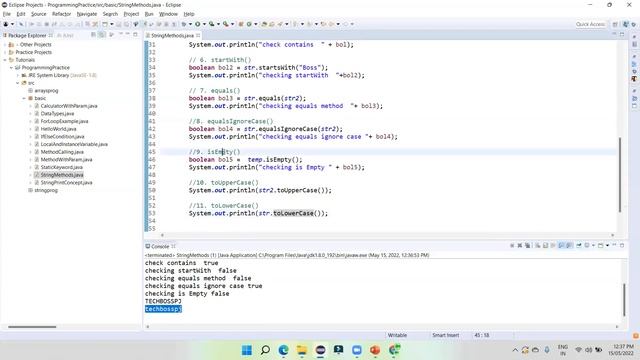Launch Debug from the bug toolbar icon
The width and height of the screenshot is (640, 360).
[x=184, y=24]
